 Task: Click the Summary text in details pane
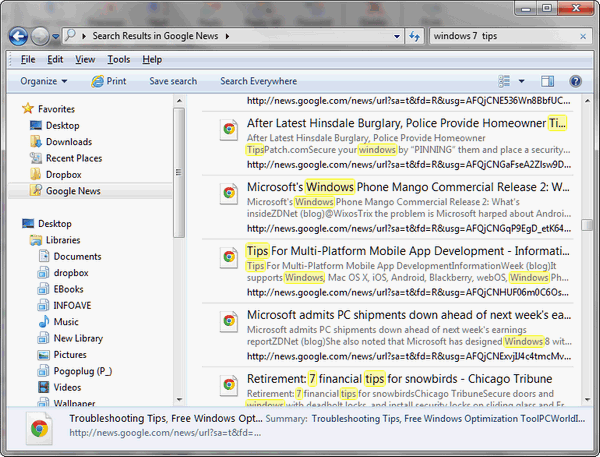pyautogui.click(x=448, y=419)
